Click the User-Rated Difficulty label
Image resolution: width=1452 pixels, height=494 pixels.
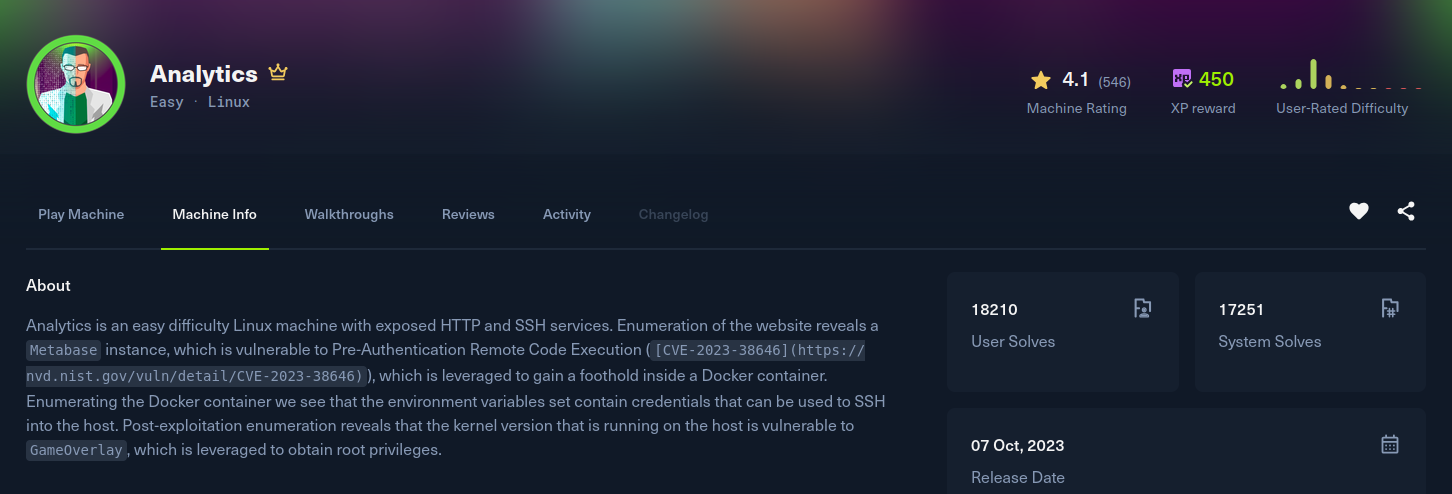1342,108
